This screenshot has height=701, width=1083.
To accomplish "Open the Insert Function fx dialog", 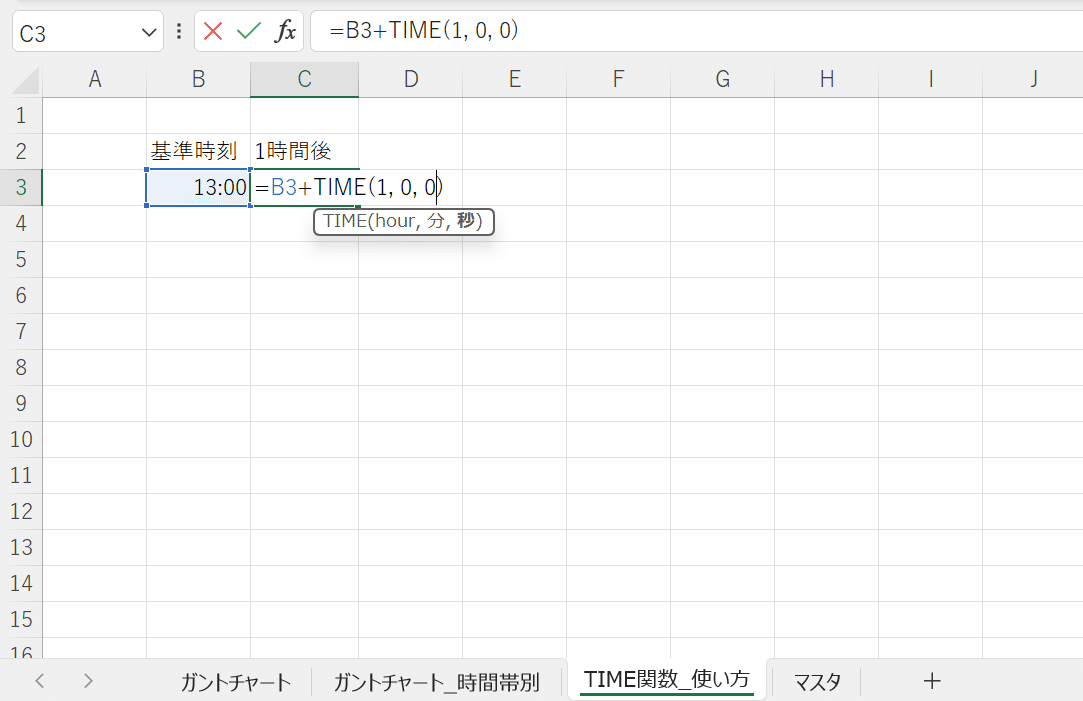I will [285, 31].
